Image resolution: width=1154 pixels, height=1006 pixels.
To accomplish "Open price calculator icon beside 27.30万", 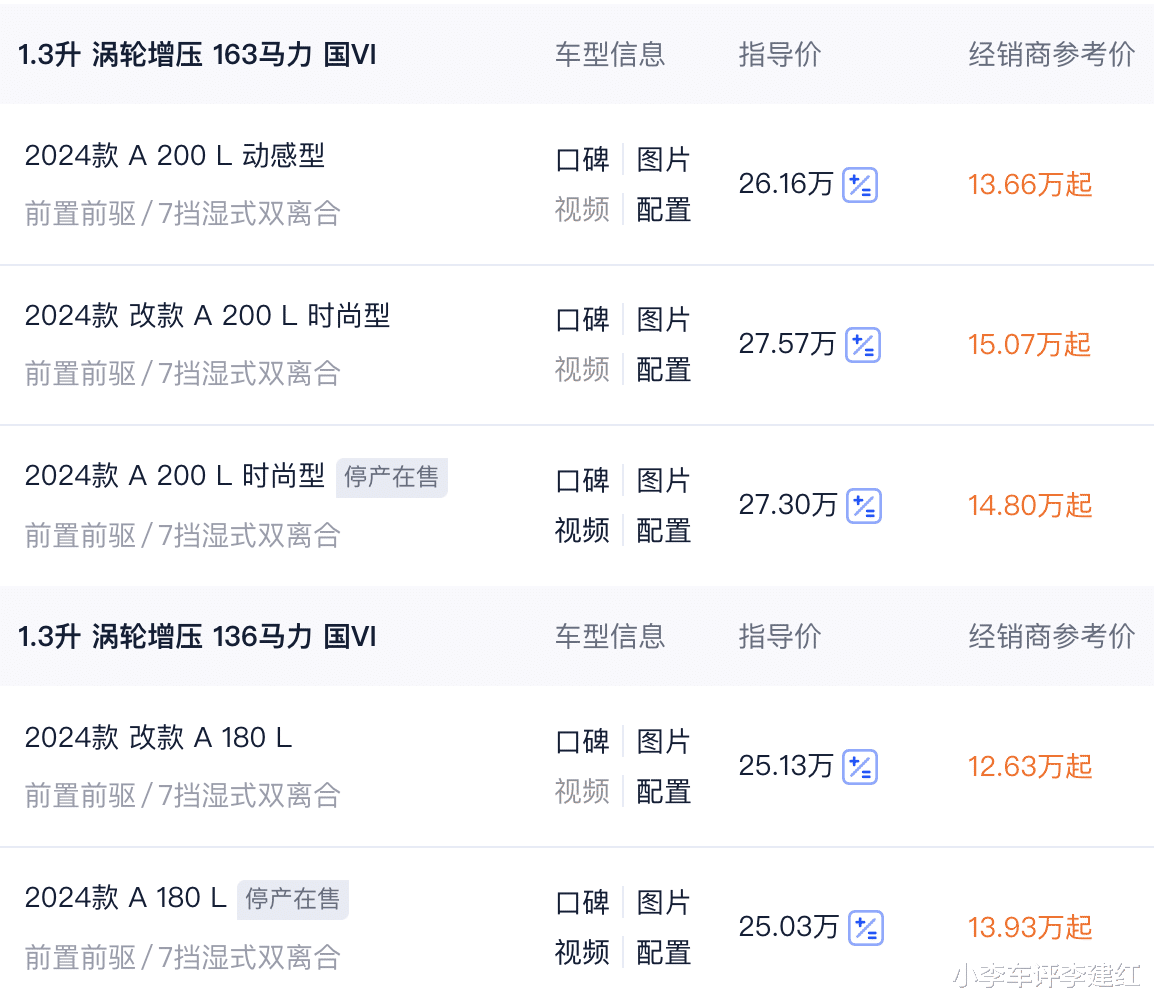I will [864, 506].
